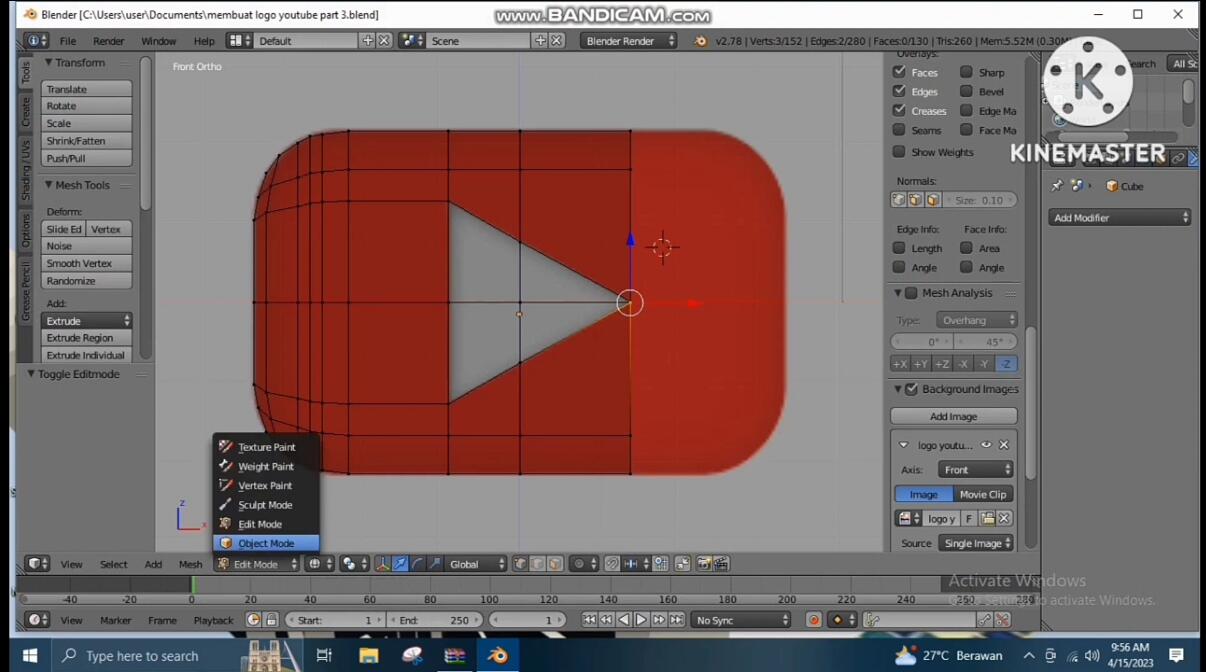Viewport: 1206px width, 672px height.
Task: Open the Shading / UVs tool shelf tab
Action: pyautogui.click(x=26, y=172)
